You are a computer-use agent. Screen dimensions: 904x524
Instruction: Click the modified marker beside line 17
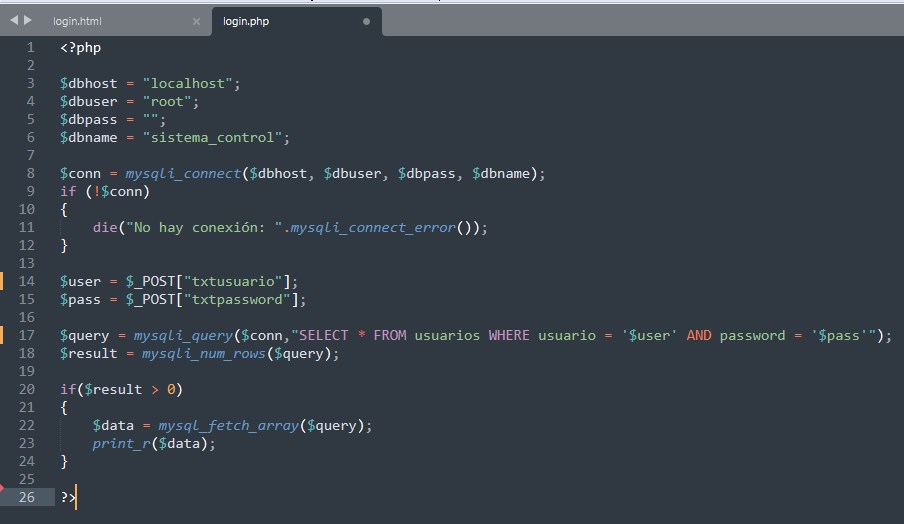[x=2, y=335]
